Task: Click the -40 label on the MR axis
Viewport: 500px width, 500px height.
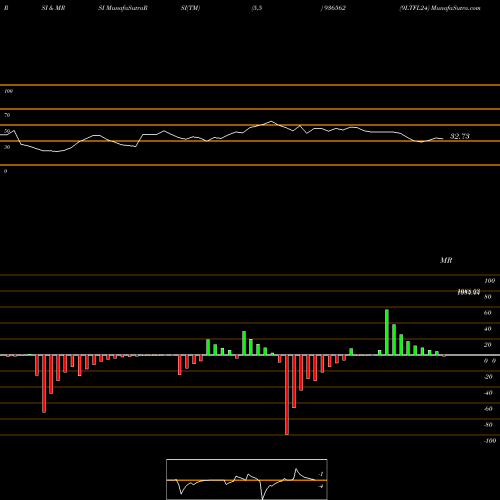Action: pyautogui.click(x=488, y=393)
